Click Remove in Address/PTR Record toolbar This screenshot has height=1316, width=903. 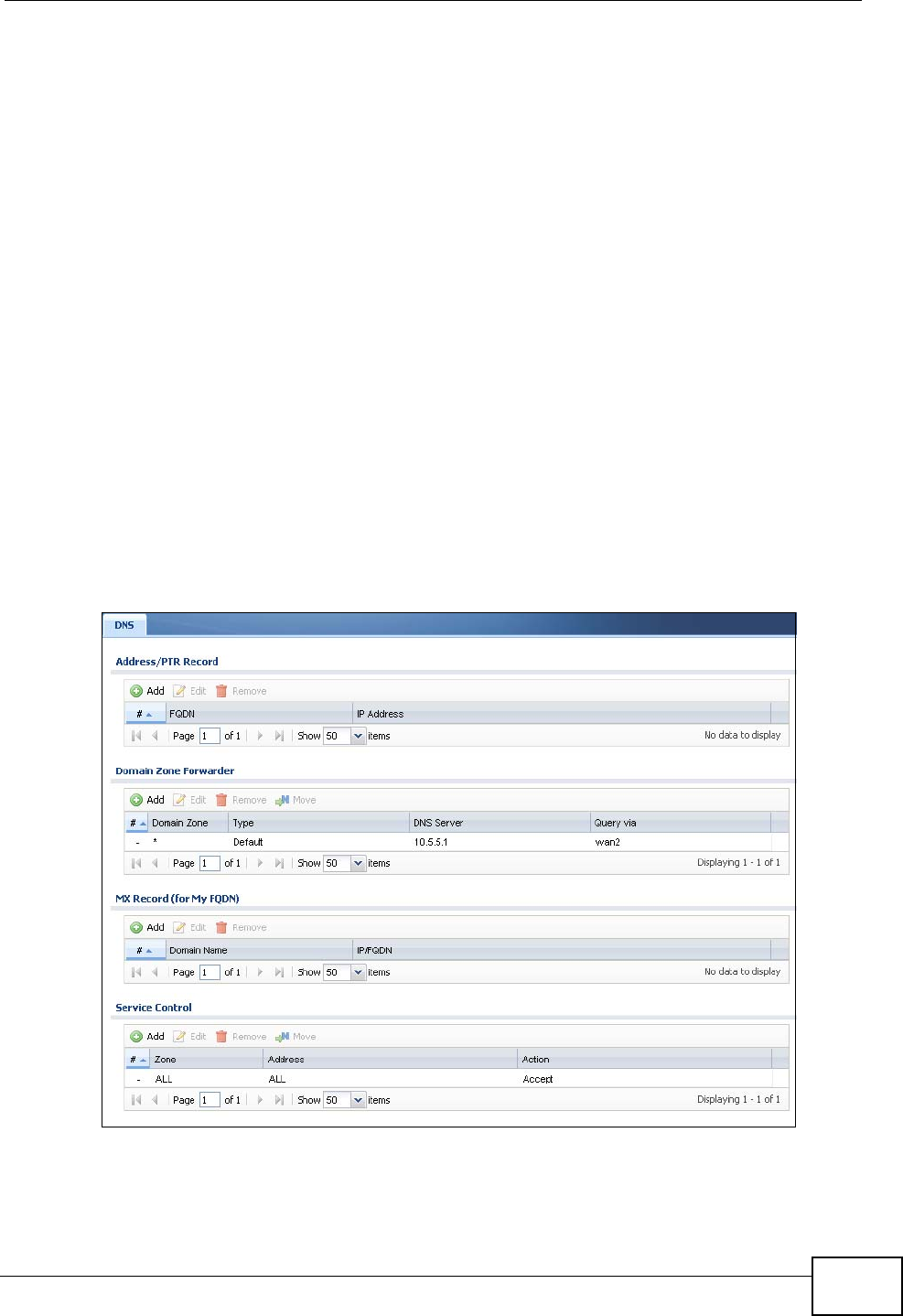(x=241, y=691)
